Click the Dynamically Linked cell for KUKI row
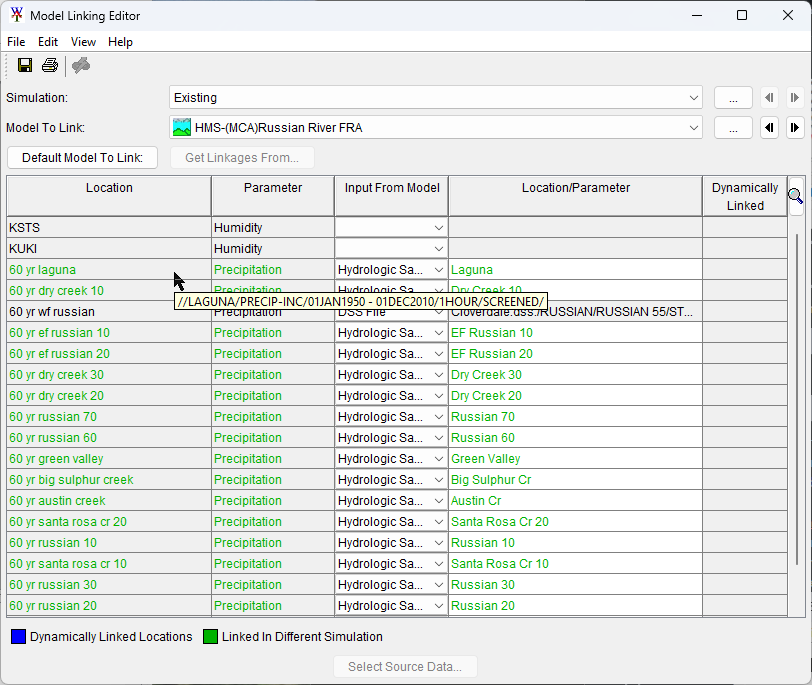 click(744, 249)
